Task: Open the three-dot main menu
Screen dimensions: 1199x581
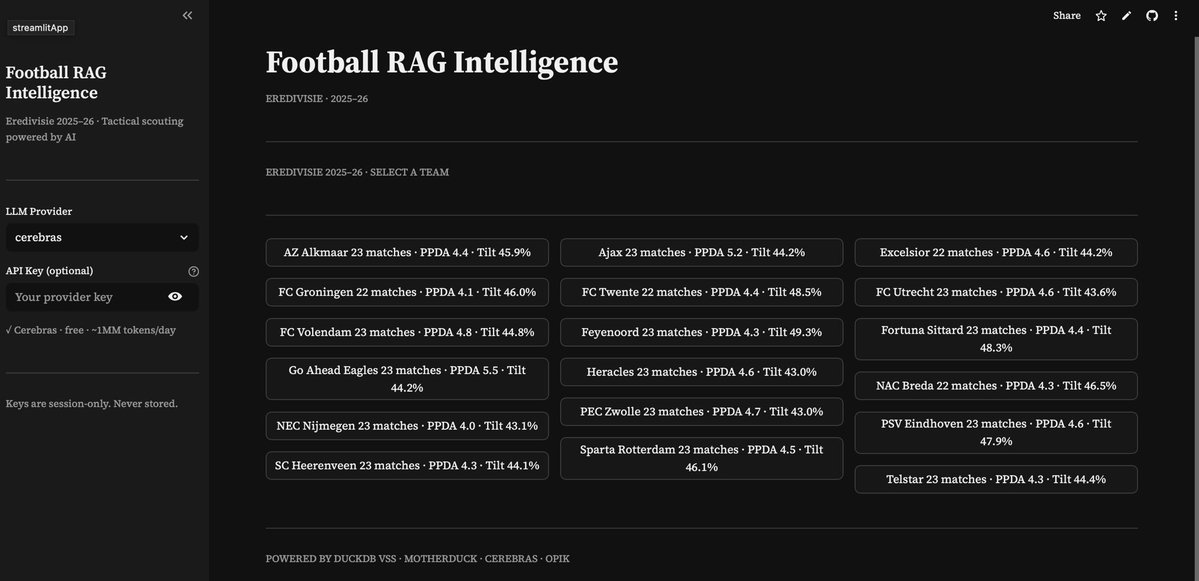Action: coord(1176,15)
